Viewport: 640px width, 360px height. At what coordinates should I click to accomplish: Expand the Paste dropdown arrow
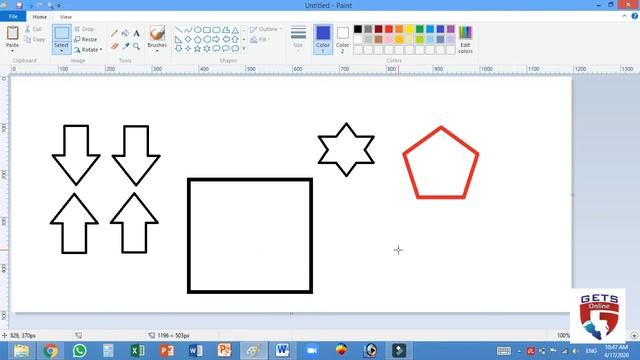point(12,51)
